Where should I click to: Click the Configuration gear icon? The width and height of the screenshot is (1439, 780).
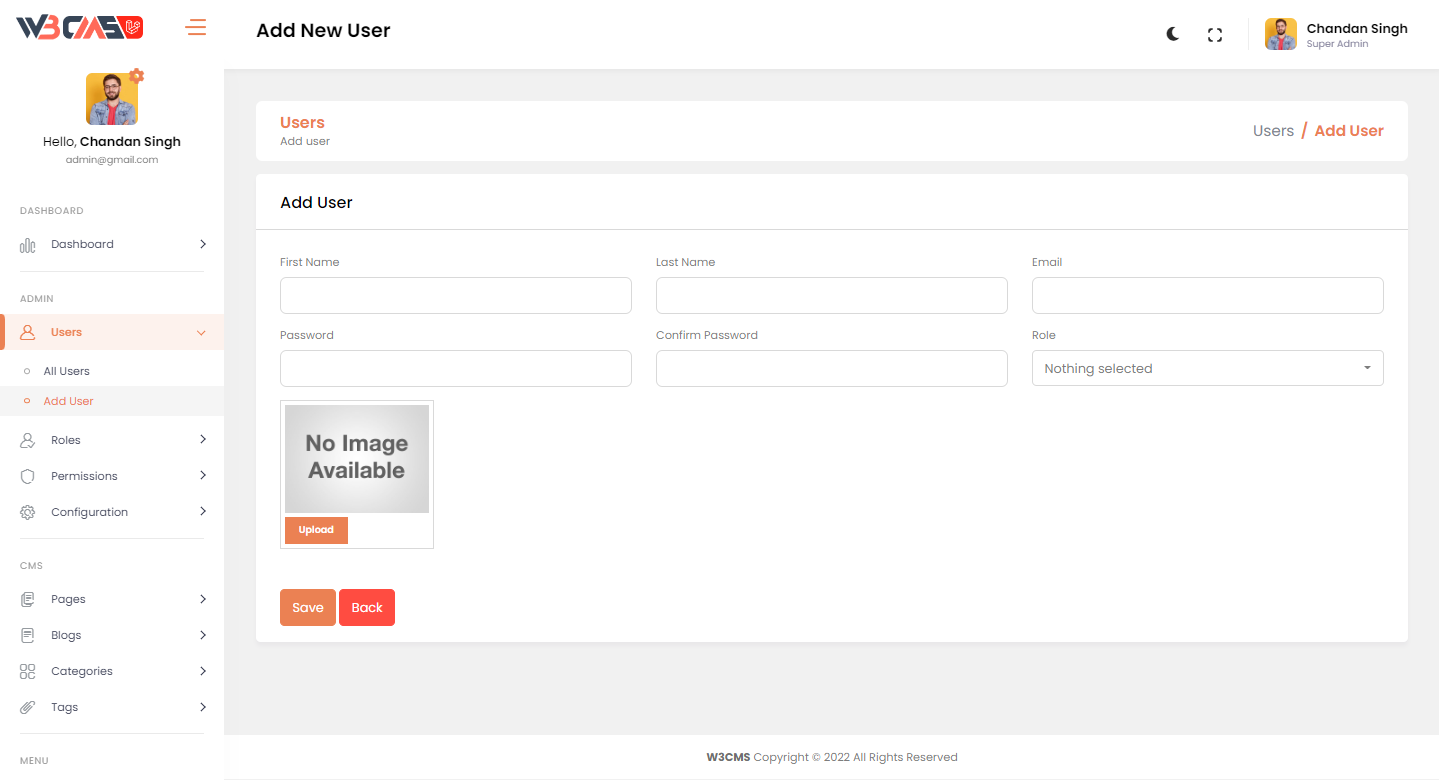[x=28, y=512]
